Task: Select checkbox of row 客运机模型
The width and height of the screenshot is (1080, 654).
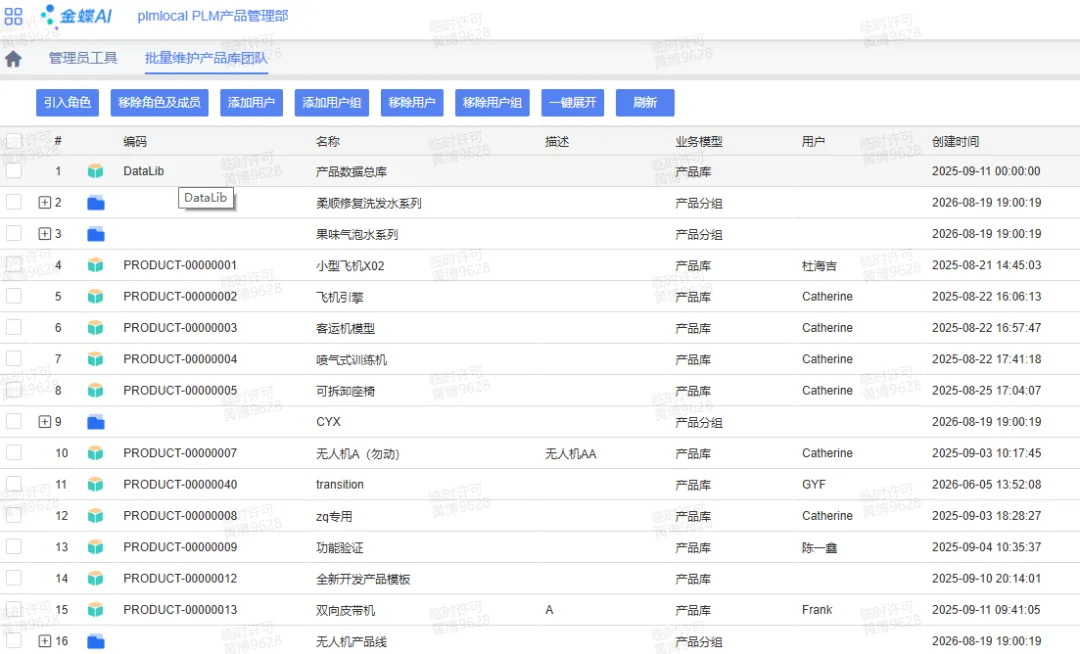Action: [x=14, y=327]
